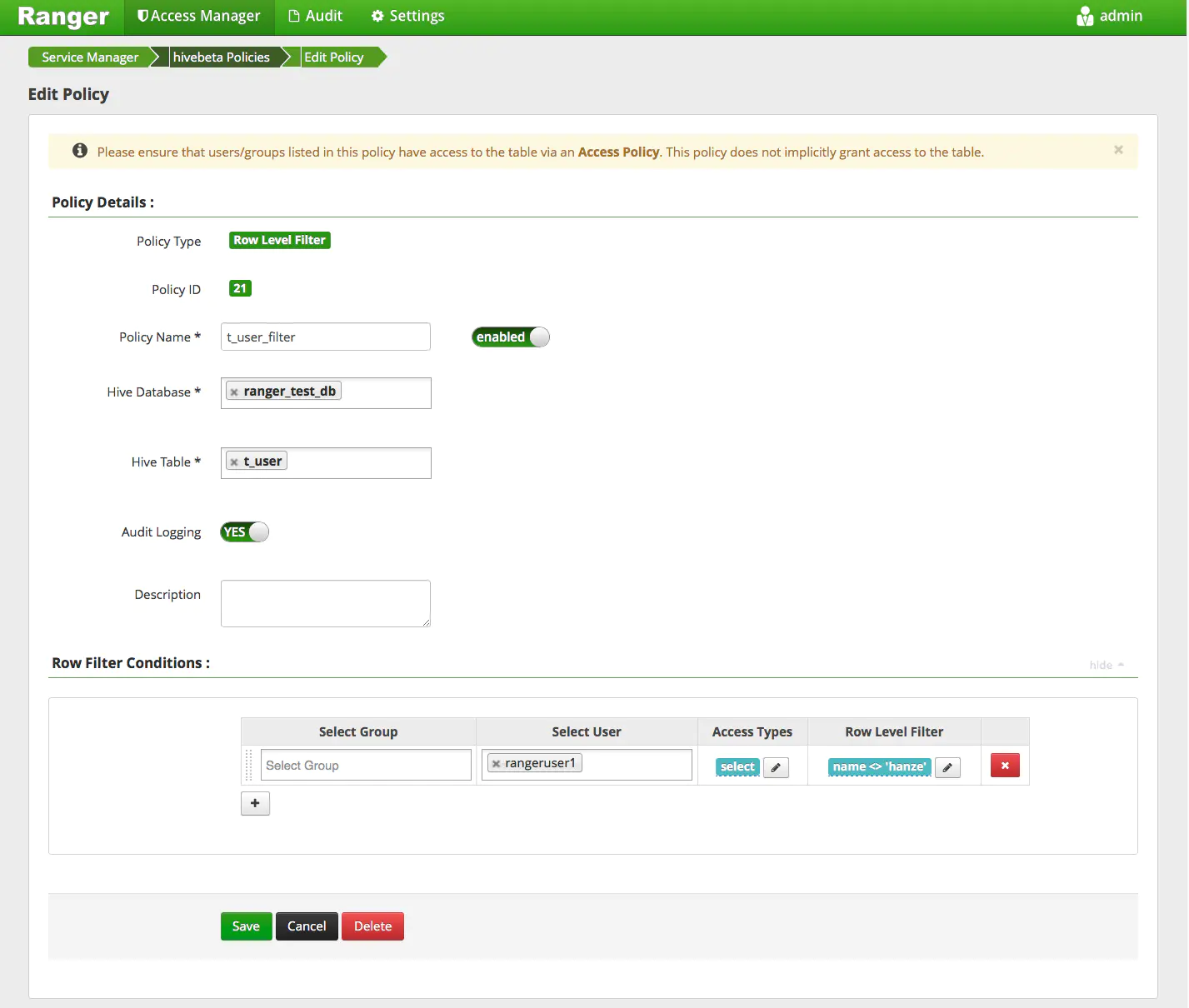
Task: Go to Service Manager breadcrumb
Action: click(x=90, y=57)
